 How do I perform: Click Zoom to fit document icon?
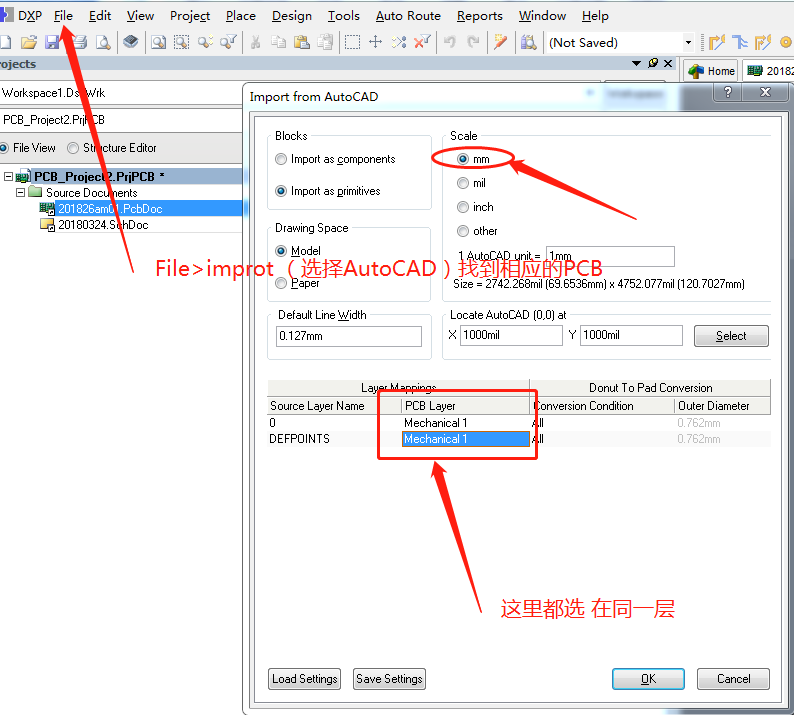[158, 42]
